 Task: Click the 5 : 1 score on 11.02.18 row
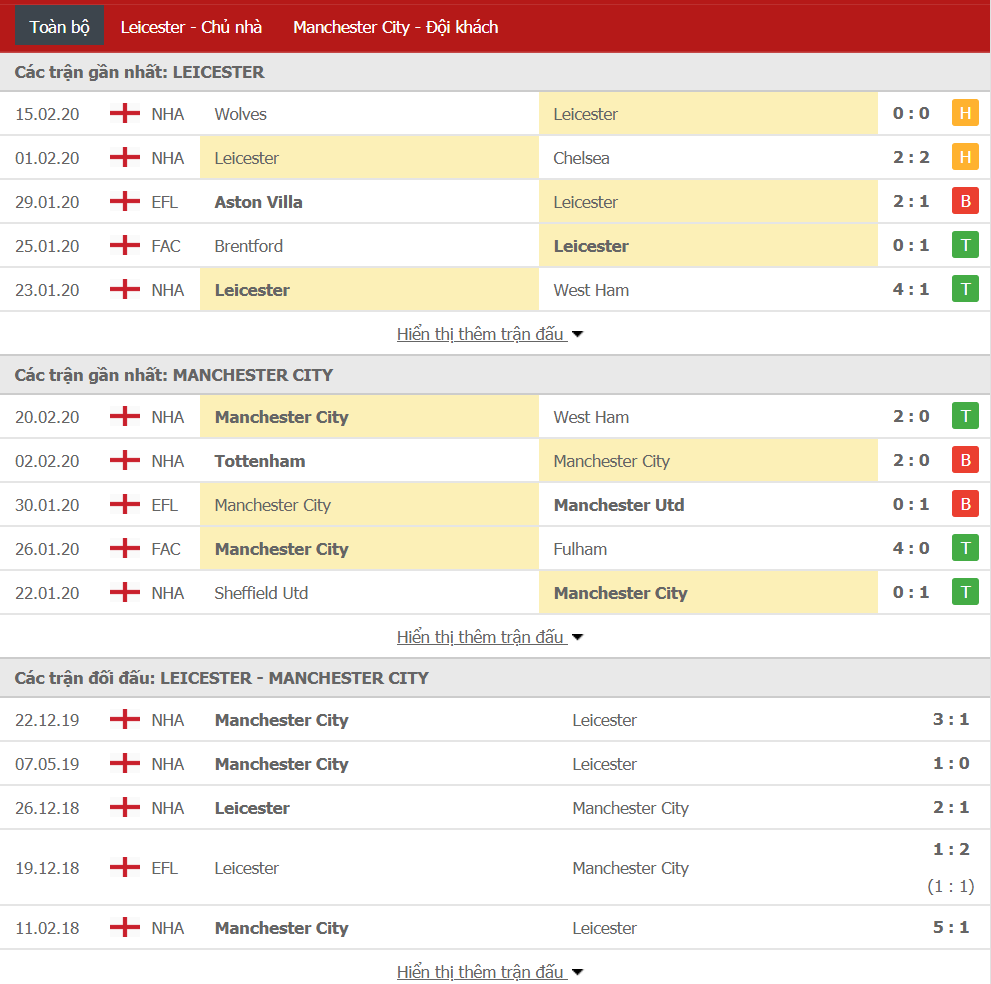(x=951, y=927)
